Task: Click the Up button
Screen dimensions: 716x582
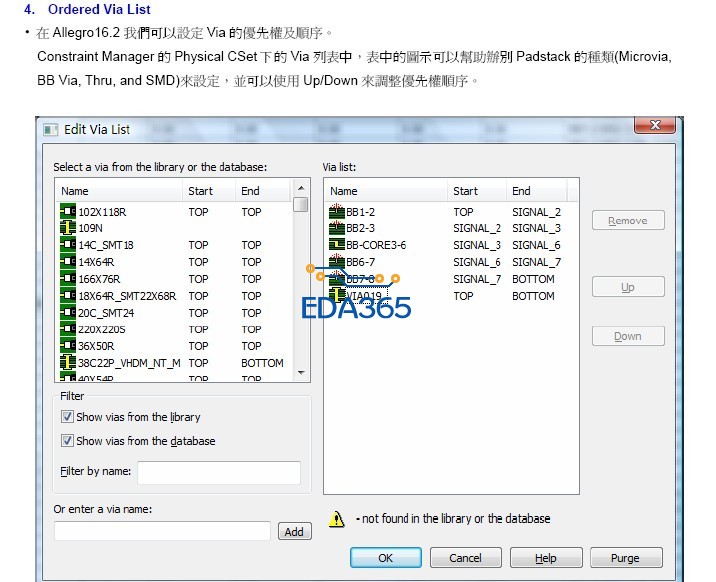Action: click(x=628, y=287)
